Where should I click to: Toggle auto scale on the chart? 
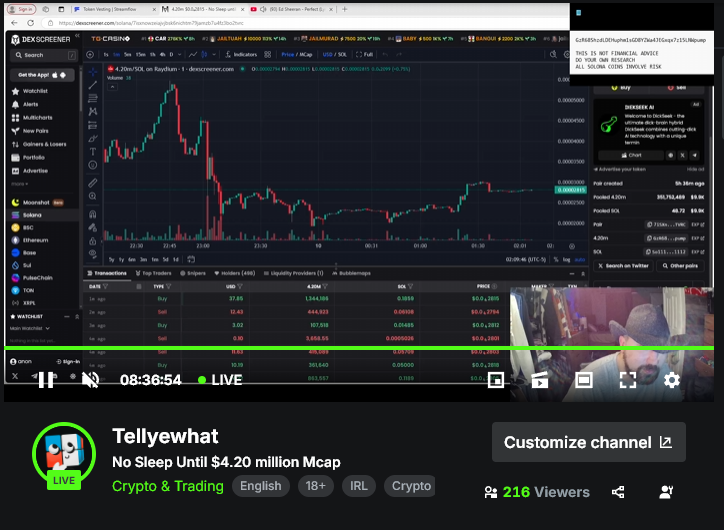coord(579,259)
